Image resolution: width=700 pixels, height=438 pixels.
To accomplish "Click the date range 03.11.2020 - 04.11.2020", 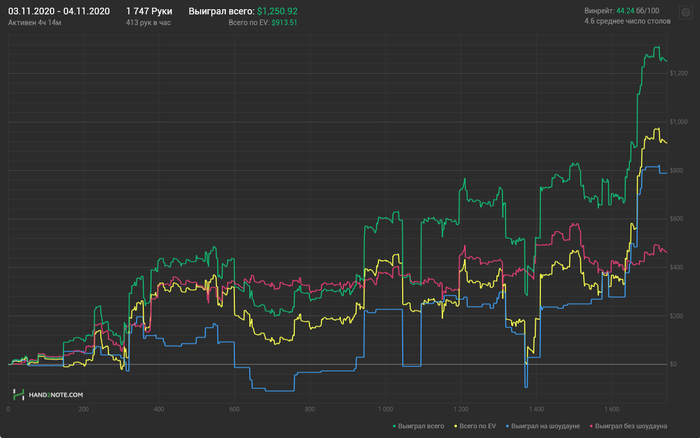I will pyautogui.click(x=59, y=11).
